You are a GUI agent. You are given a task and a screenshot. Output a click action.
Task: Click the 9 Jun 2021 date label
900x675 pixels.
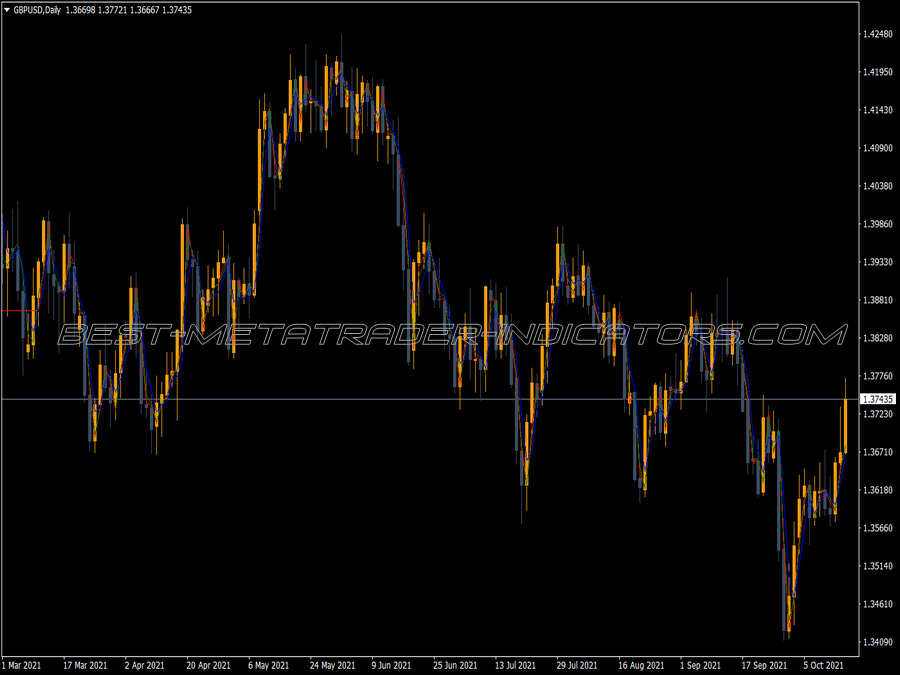pos(391,665)
